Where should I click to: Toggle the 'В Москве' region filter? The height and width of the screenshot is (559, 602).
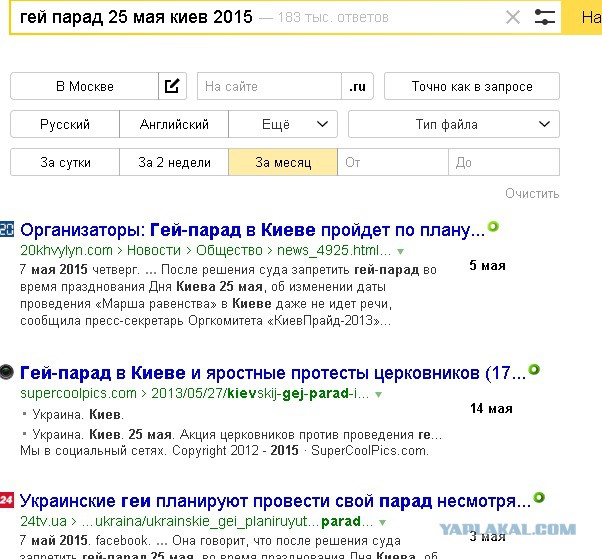point(84,86)
